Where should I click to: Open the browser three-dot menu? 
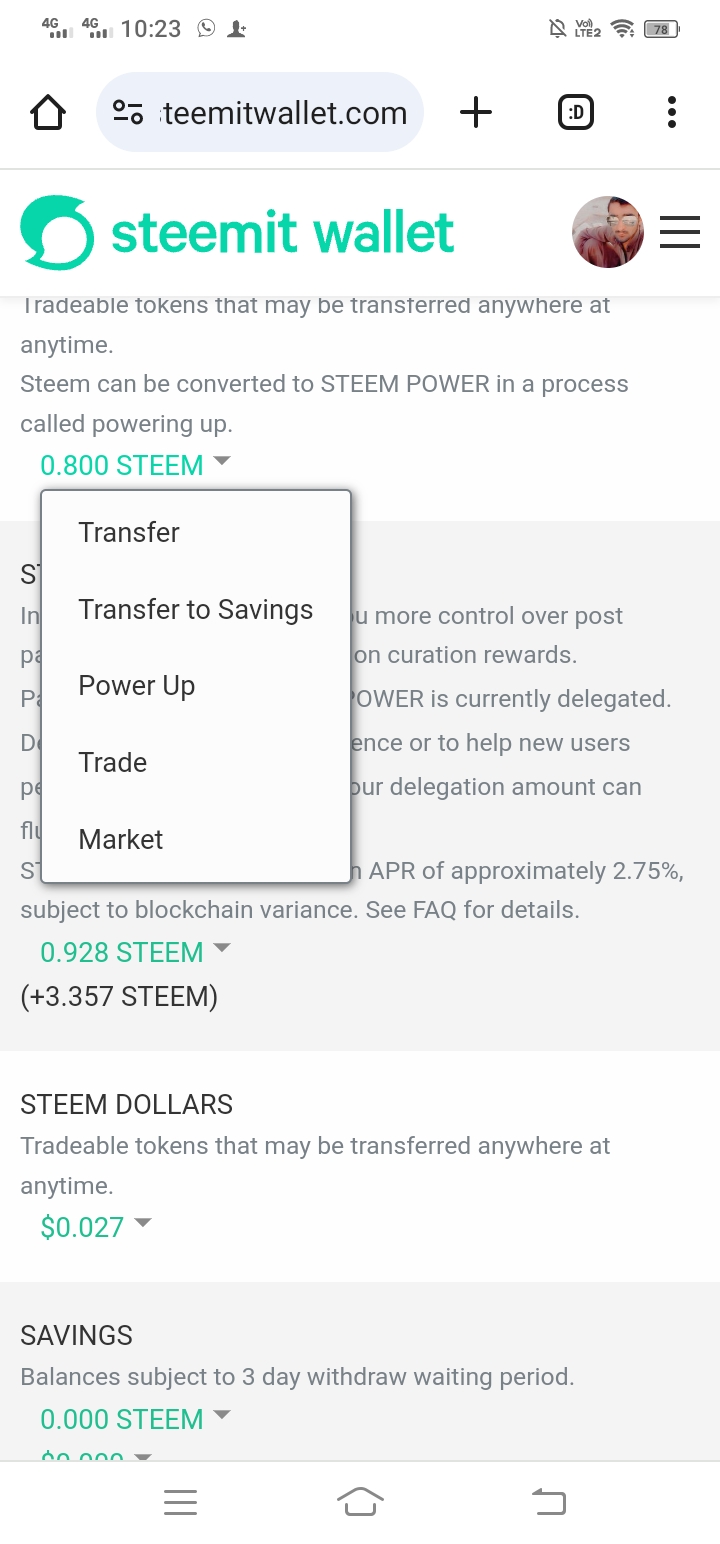(672, 112)
